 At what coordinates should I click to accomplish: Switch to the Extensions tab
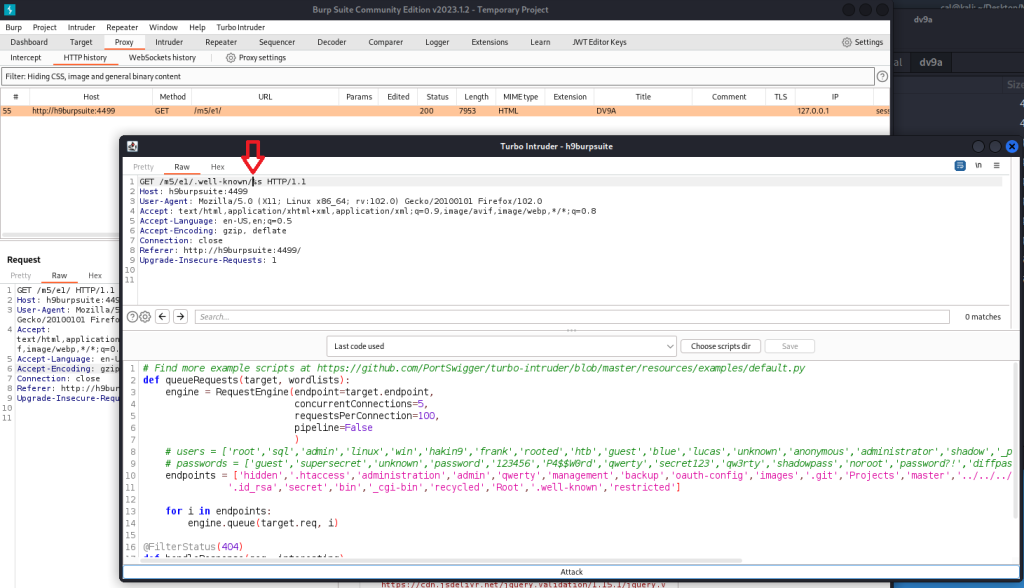[x=489, y=42]
